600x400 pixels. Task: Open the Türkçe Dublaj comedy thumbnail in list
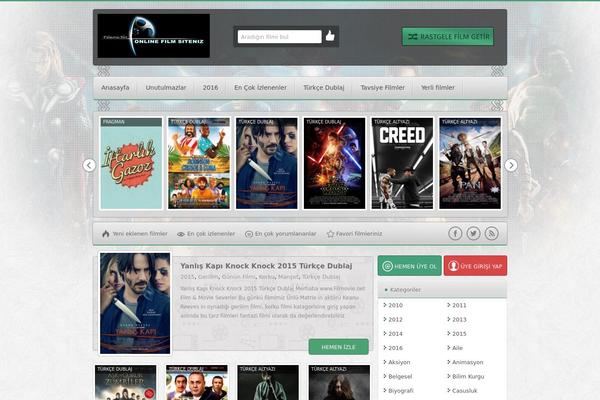coord(197,382)
